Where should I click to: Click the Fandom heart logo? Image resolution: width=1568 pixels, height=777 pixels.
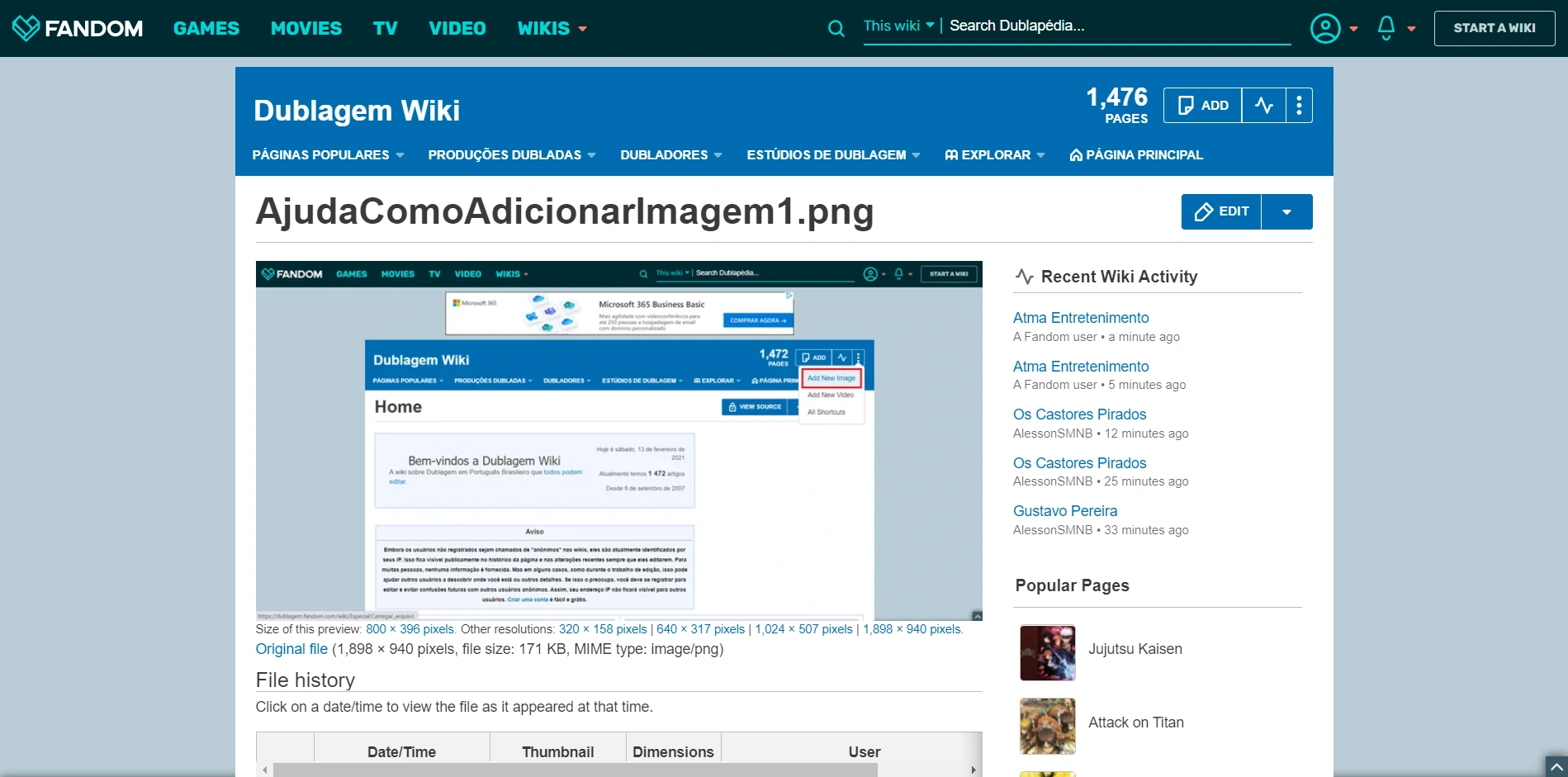coord(26,28)
